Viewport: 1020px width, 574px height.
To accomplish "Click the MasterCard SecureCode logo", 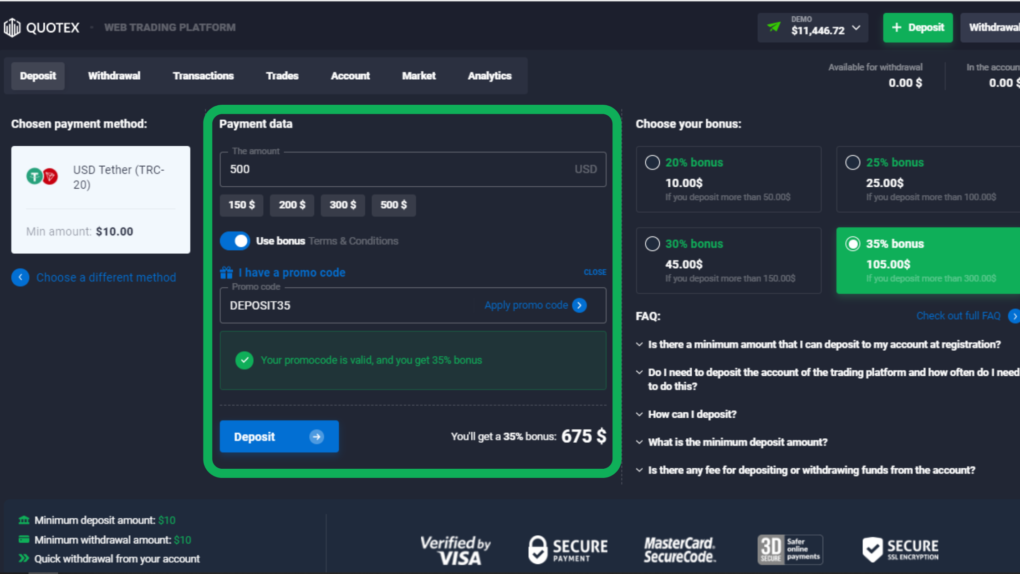I will [x=680, y=550].
